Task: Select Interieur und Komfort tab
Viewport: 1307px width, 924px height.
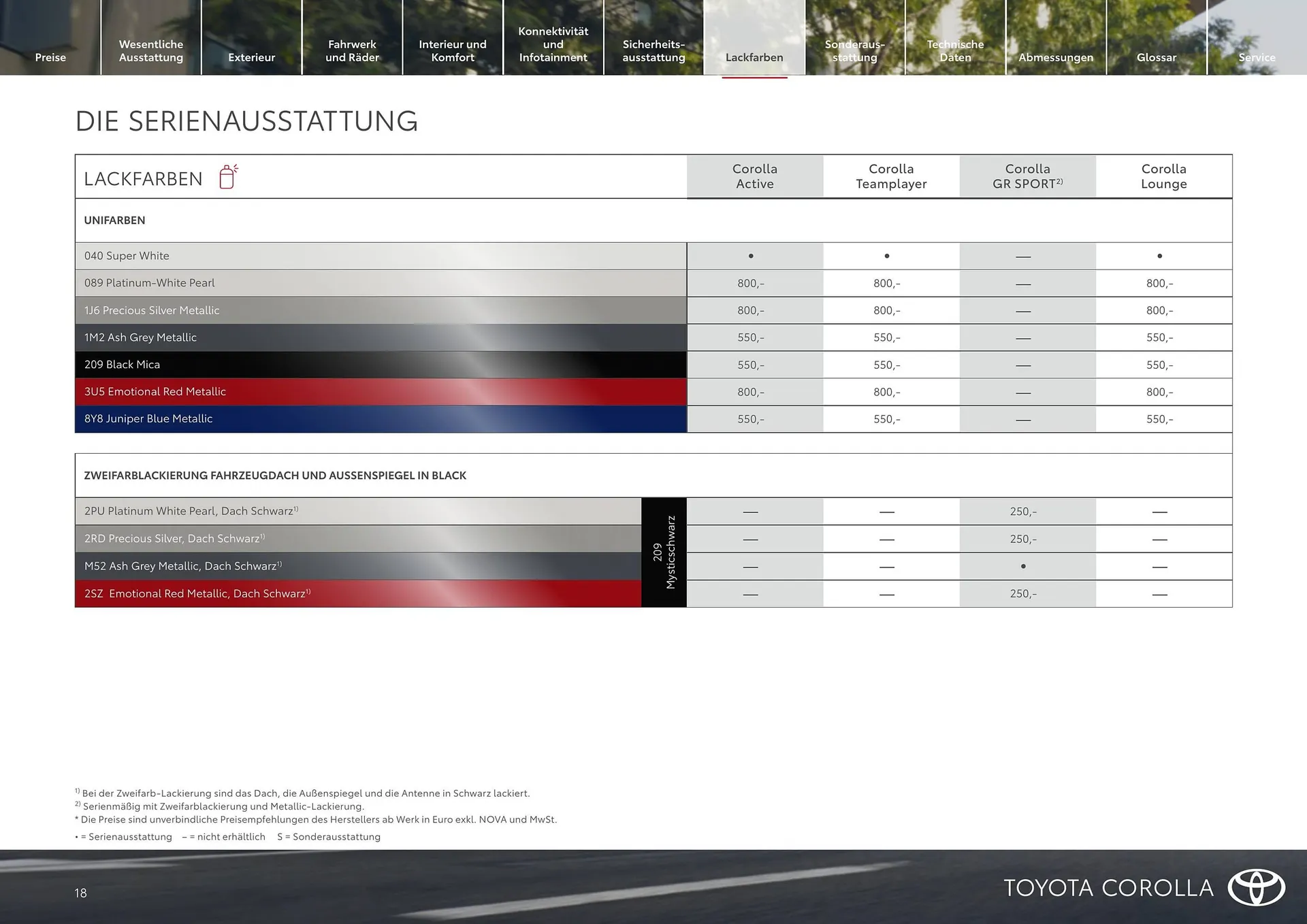Action: 453,51
